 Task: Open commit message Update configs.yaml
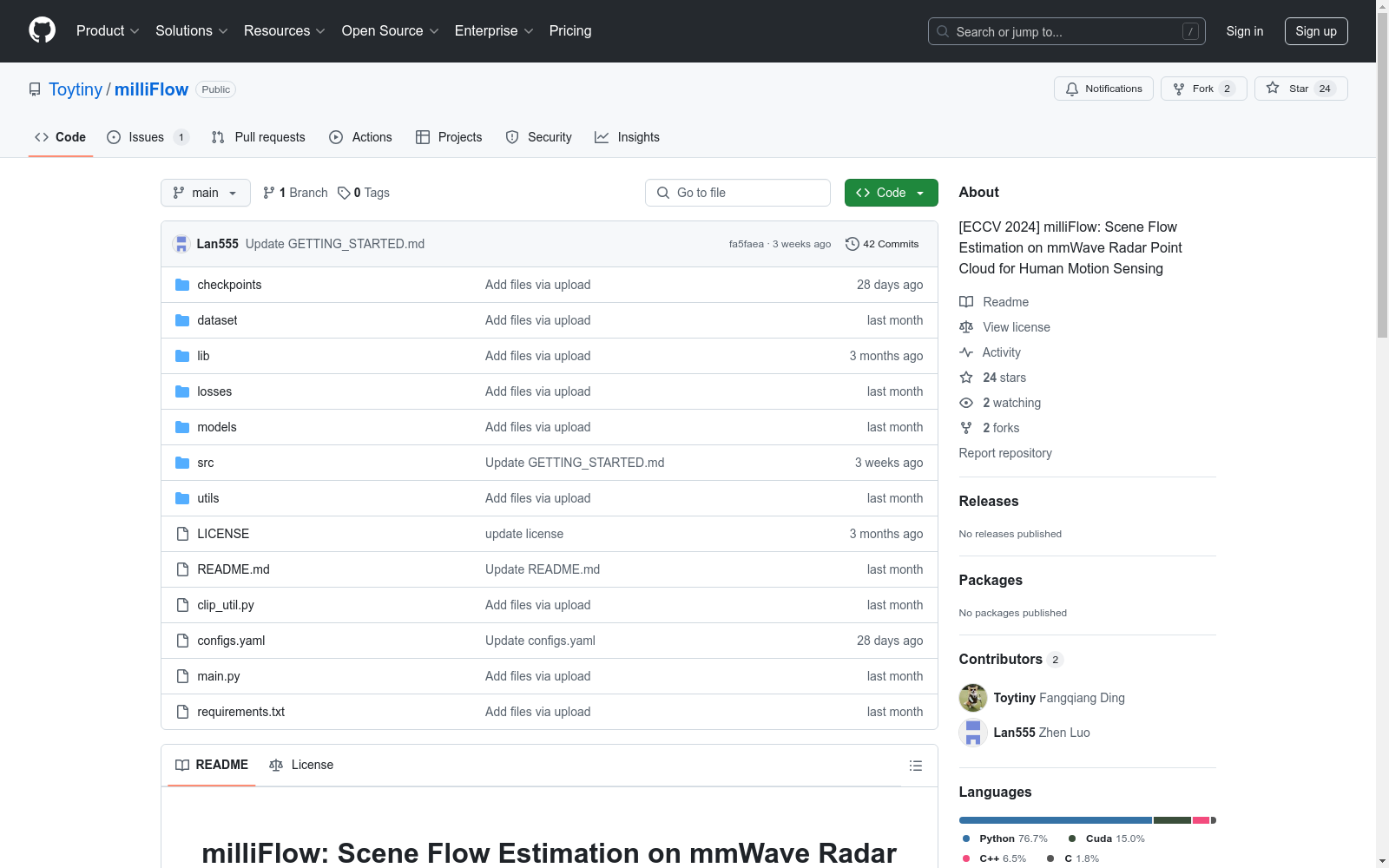click(540, 641)
